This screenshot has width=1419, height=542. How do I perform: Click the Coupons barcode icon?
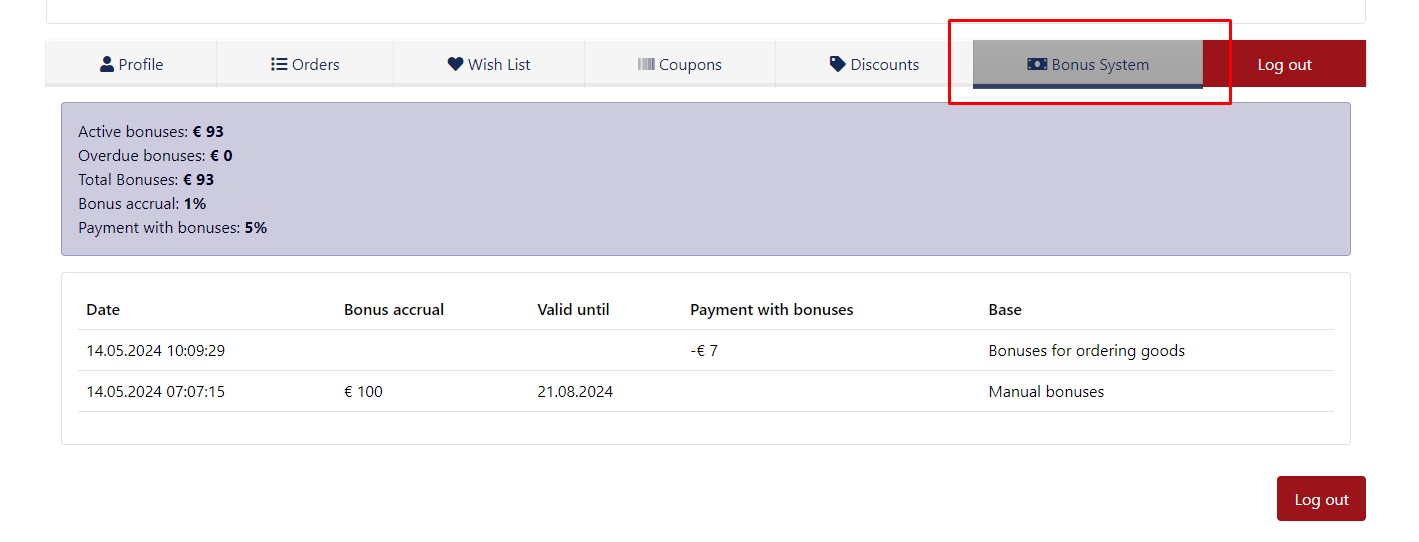point(646,64)
